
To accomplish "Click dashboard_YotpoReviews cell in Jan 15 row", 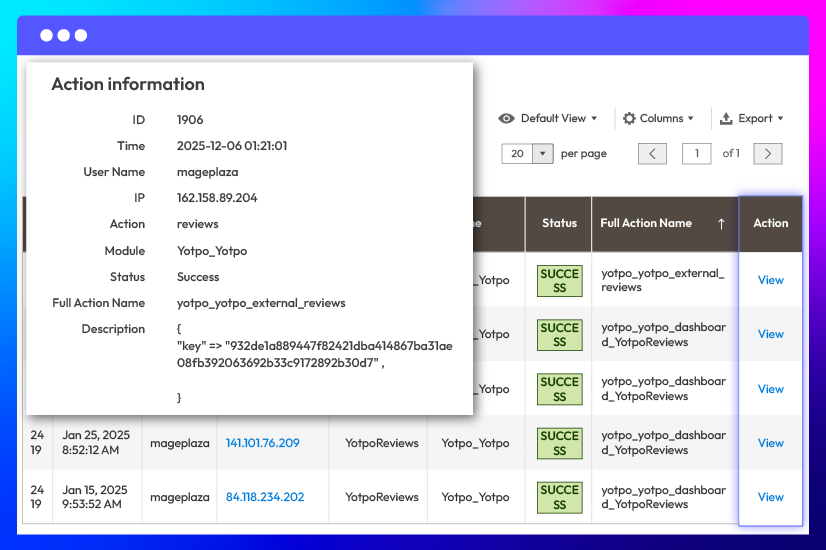I will [x=664, y=497].
